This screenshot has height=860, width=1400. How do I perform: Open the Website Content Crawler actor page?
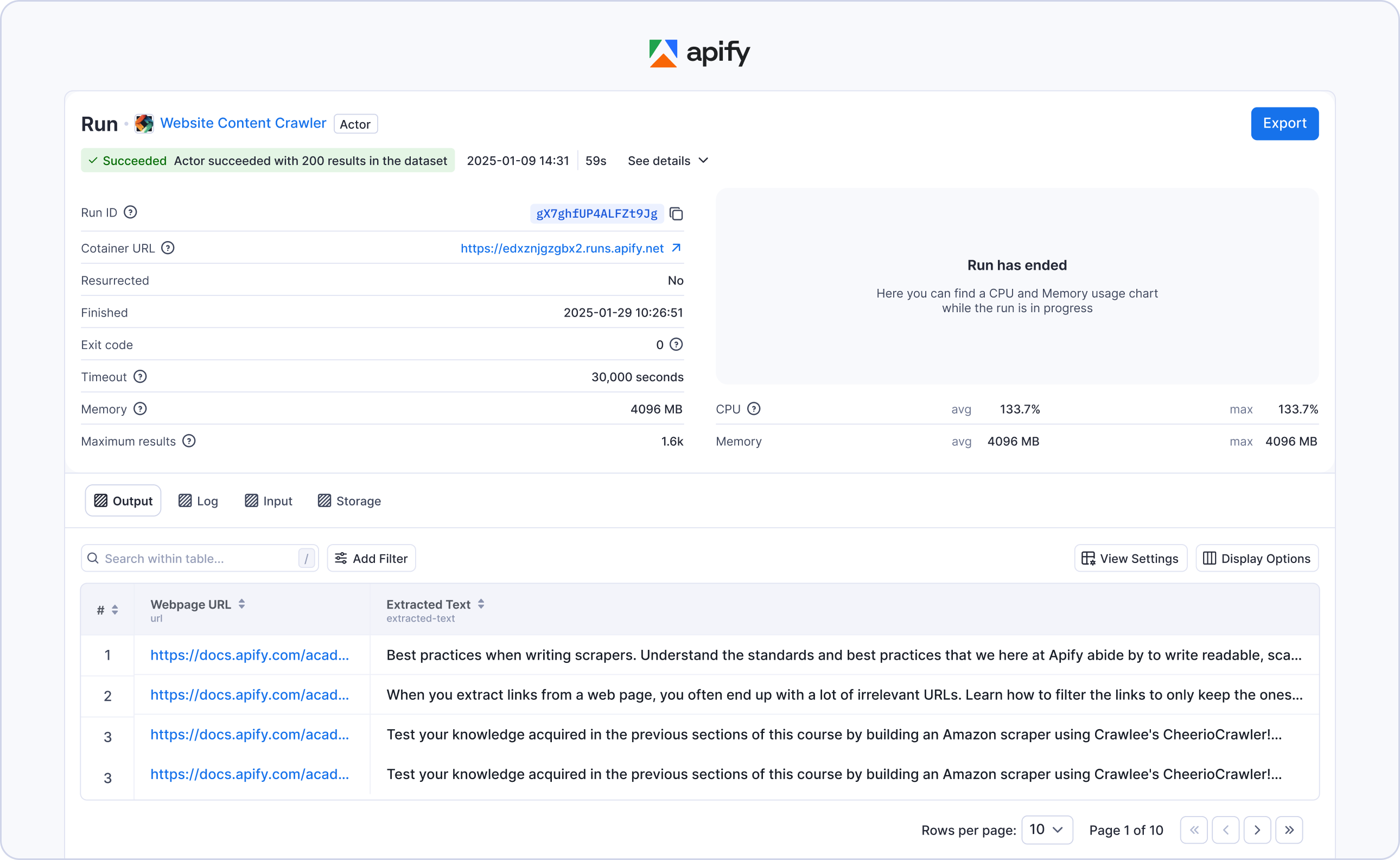(243, 123)
